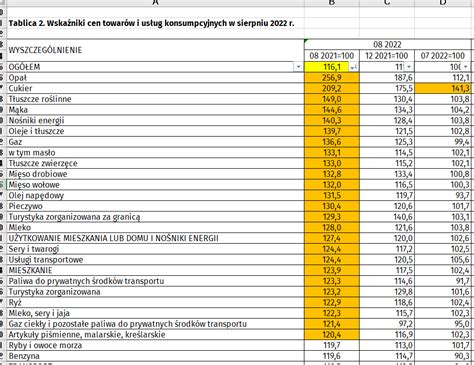Image resolution: width=474 pixels, height=365 pixels.
Task: Select the Ryż row label
Action: (x=155, y=303)
